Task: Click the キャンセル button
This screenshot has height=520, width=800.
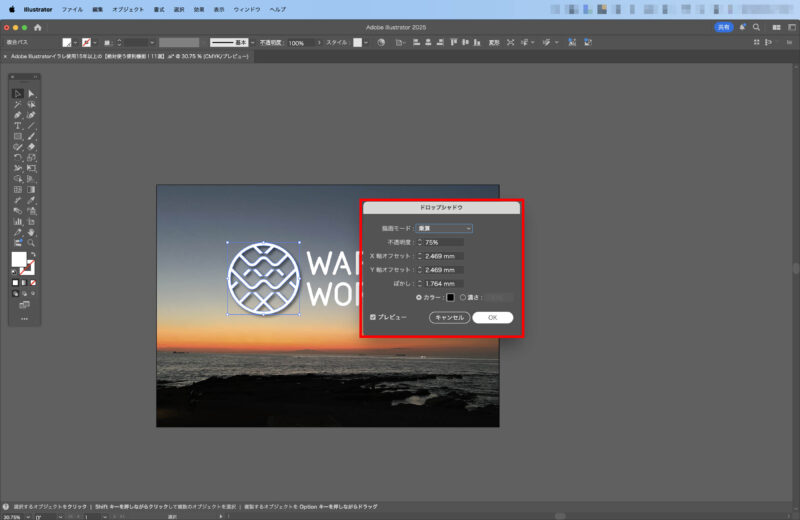Action: tap(449, 317)
